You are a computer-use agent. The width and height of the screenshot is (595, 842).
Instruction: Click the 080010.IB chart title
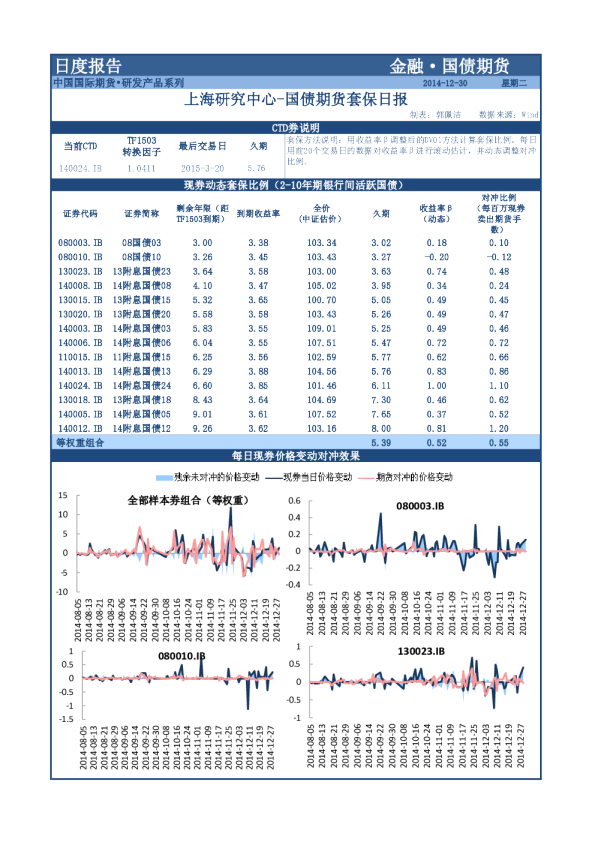182,656
